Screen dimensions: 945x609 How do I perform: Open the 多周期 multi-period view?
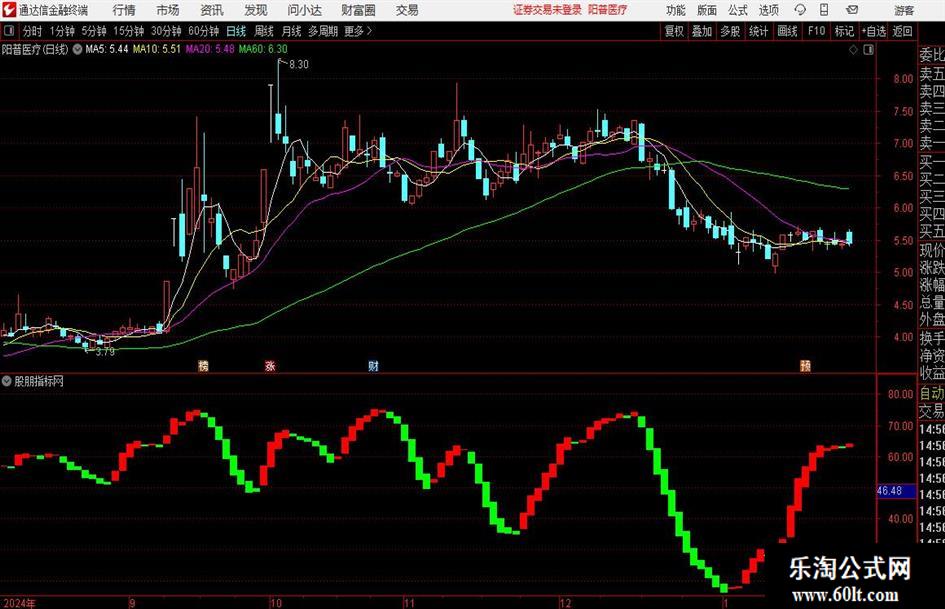coord(323,31)
